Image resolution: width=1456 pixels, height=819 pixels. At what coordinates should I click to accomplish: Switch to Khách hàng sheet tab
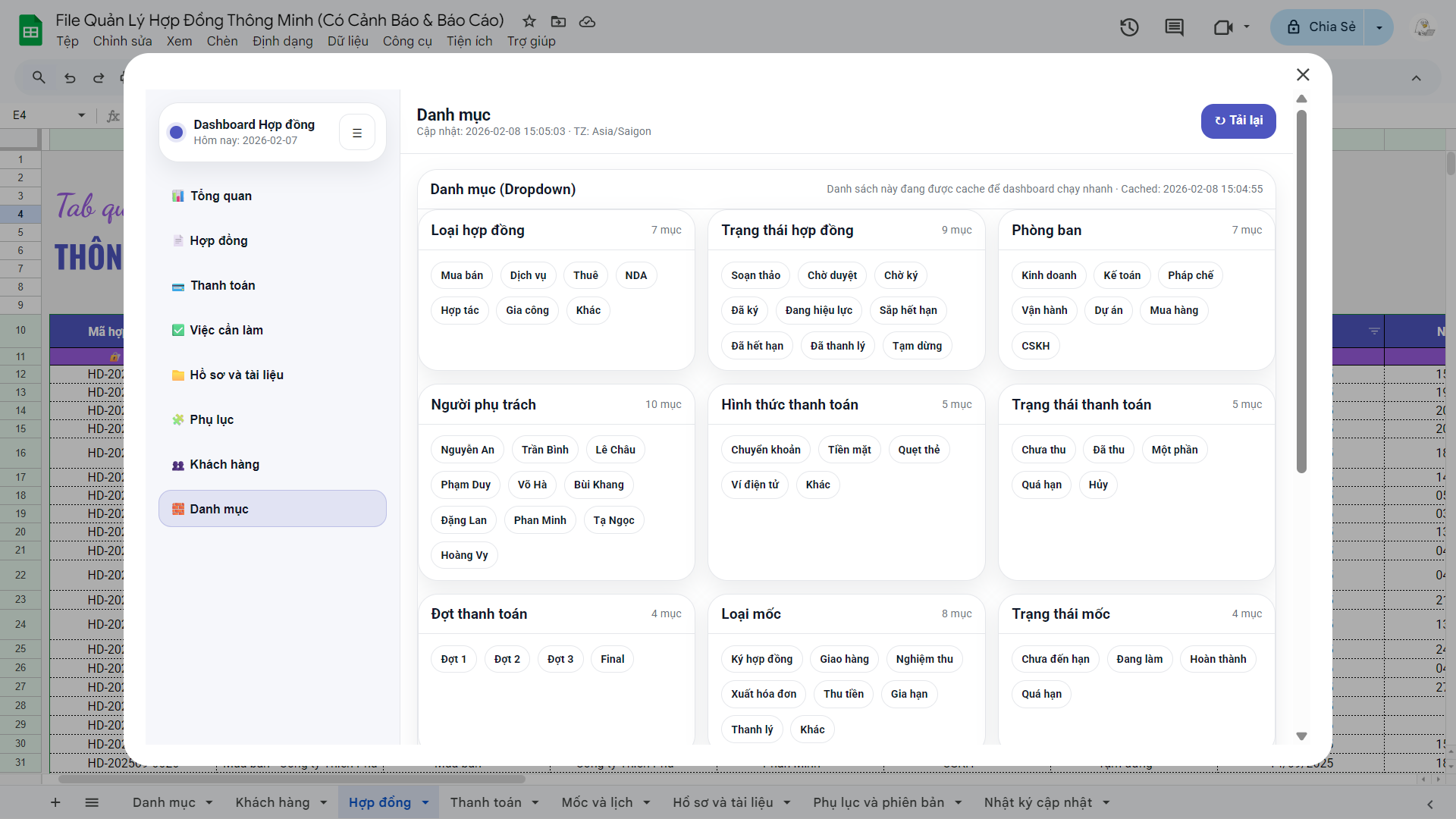tap(272, 802)
